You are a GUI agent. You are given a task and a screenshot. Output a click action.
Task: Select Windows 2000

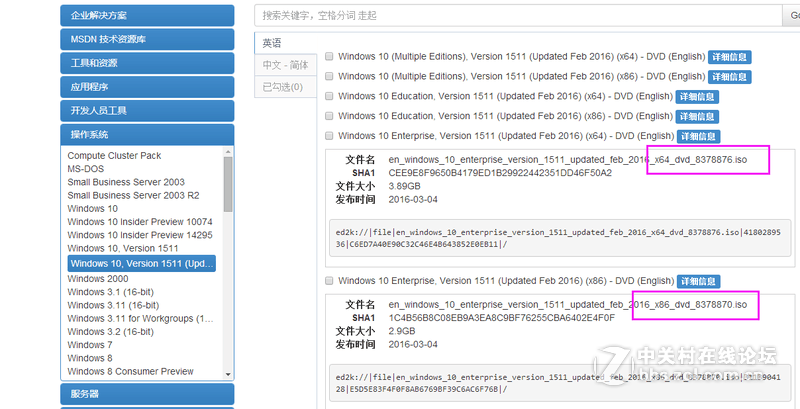(98, 279)
